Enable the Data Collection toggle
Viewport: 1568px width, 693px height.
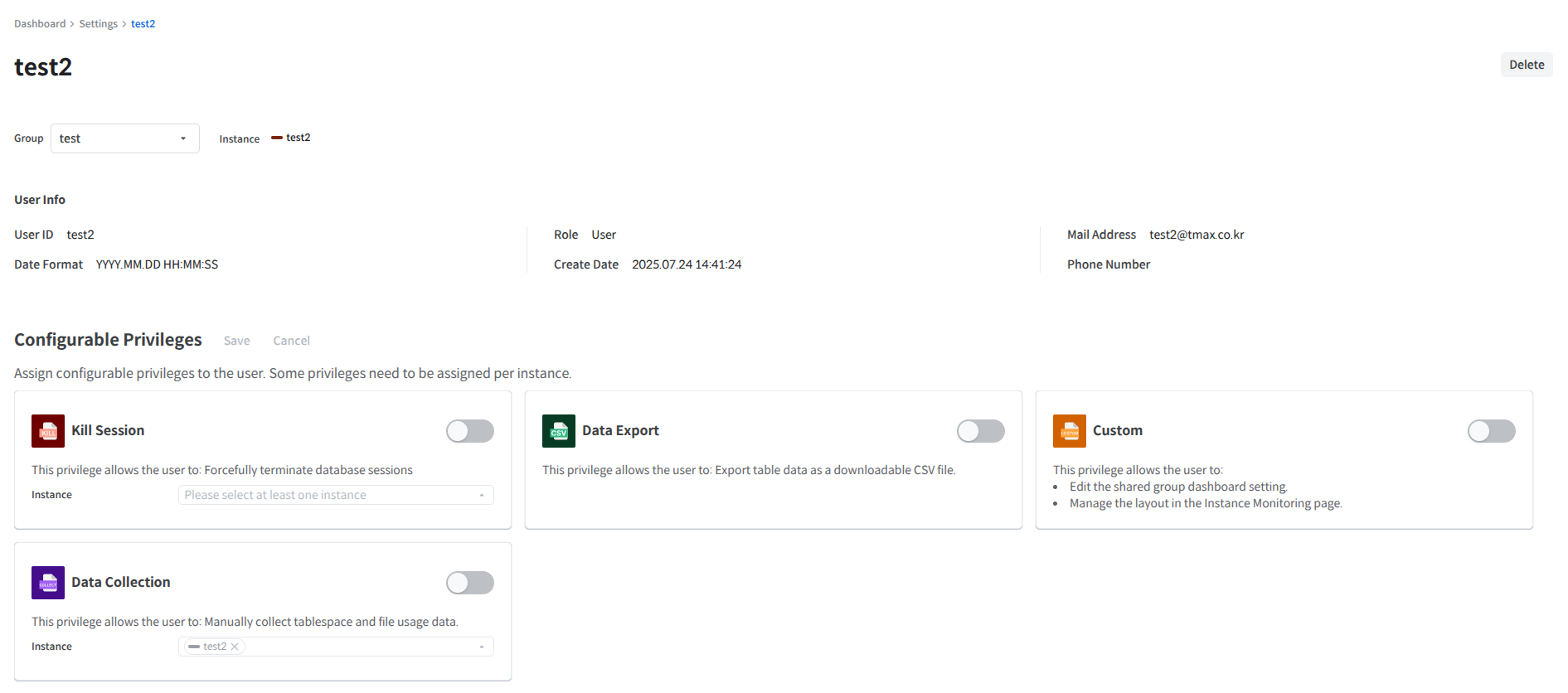pyautogui.click(x=469, y=583)
